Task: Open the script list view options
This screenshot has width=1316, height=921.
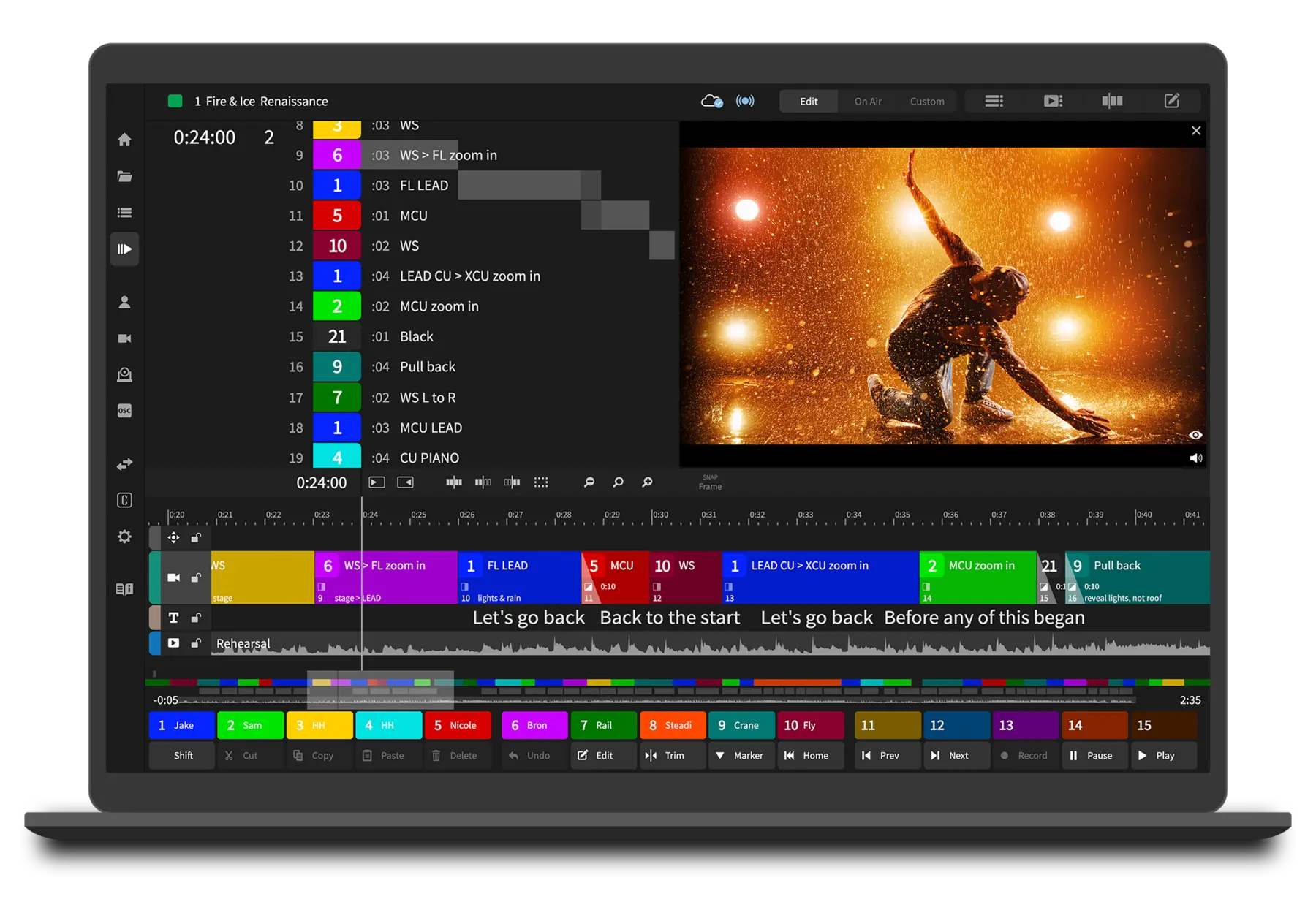Action: point(994,101)
